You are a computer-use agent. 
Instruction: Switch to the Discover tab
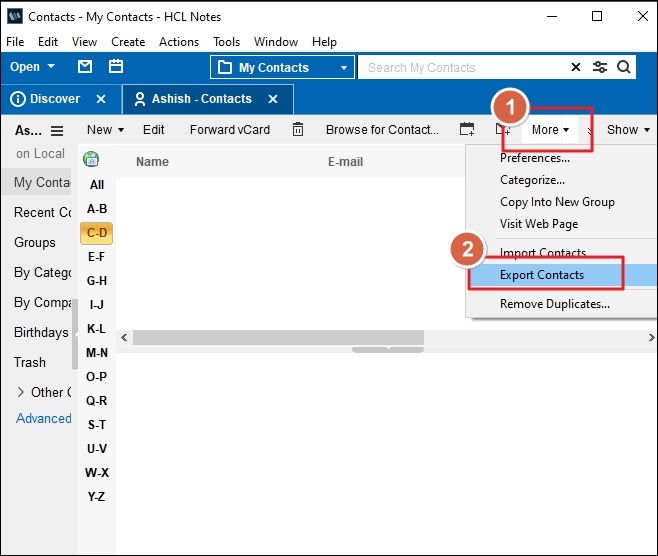55,99
